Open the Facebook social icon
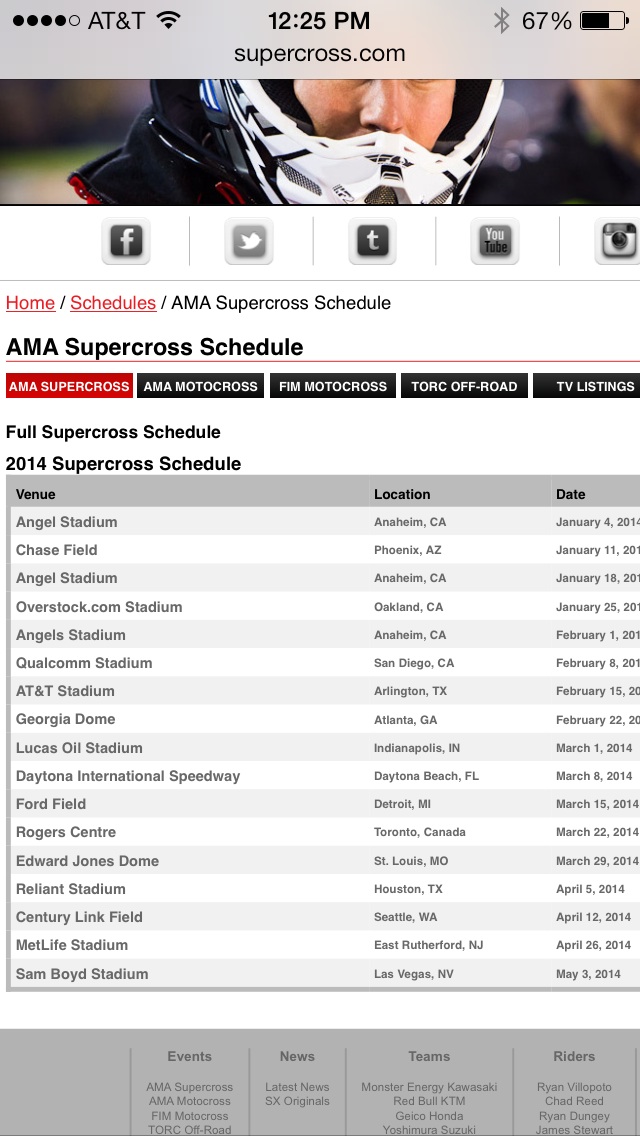This screenshot has width=640, height=1136. 126,241
